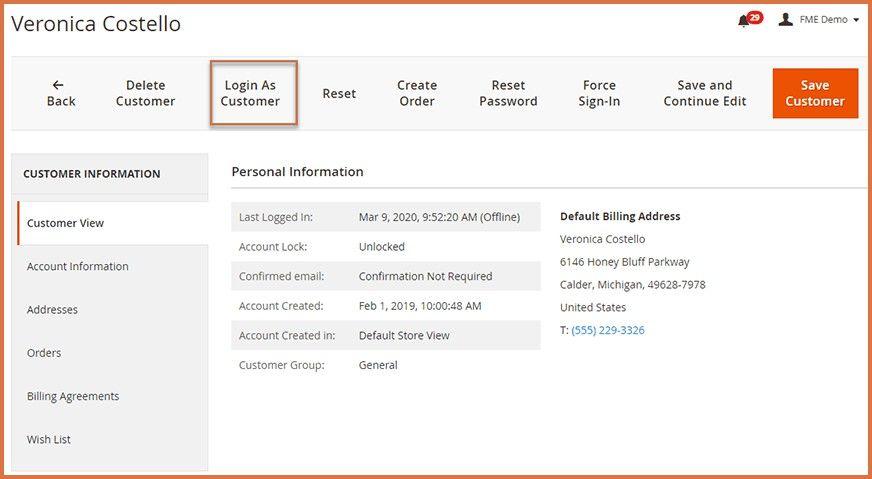Viewport: 872px width, 479px height.
Task: Switch to the Account Information tab
Action: pos(78,267)
